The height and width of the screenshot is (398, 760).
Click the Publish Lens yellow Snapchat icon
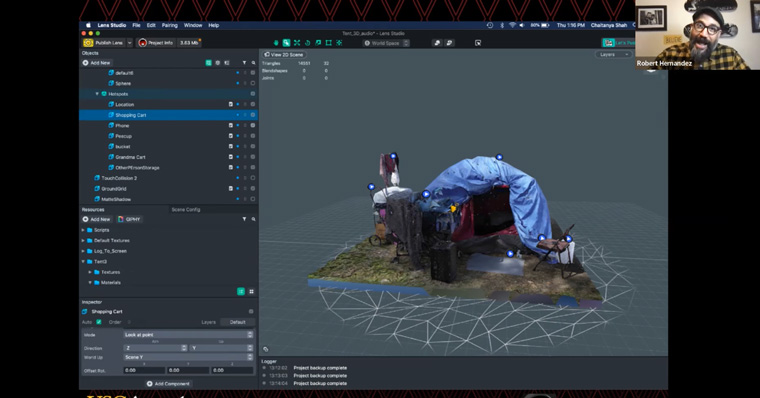point(88,43)
